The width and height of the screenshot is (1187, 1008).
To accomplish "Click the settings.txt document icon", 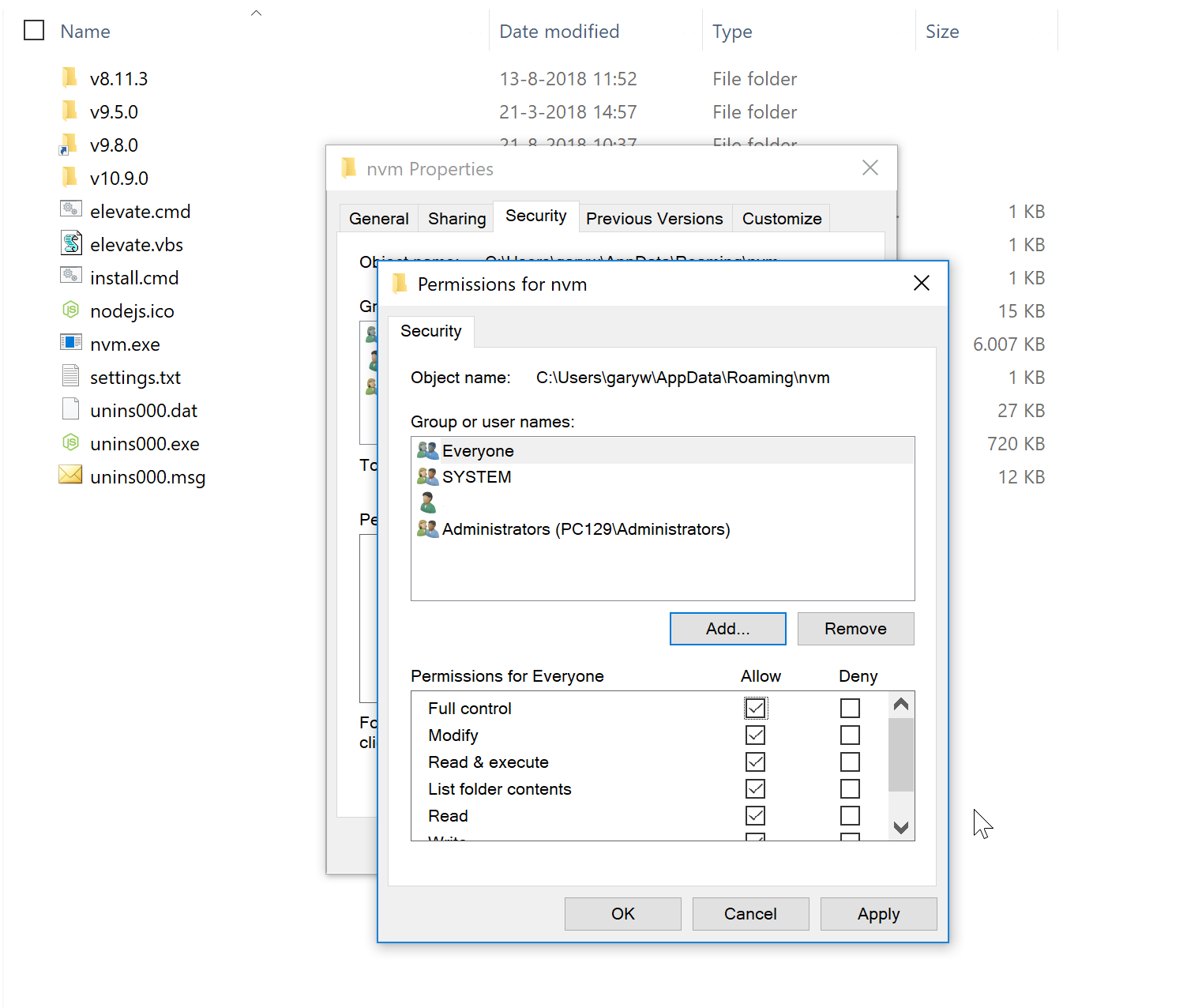I will [70, 376].
